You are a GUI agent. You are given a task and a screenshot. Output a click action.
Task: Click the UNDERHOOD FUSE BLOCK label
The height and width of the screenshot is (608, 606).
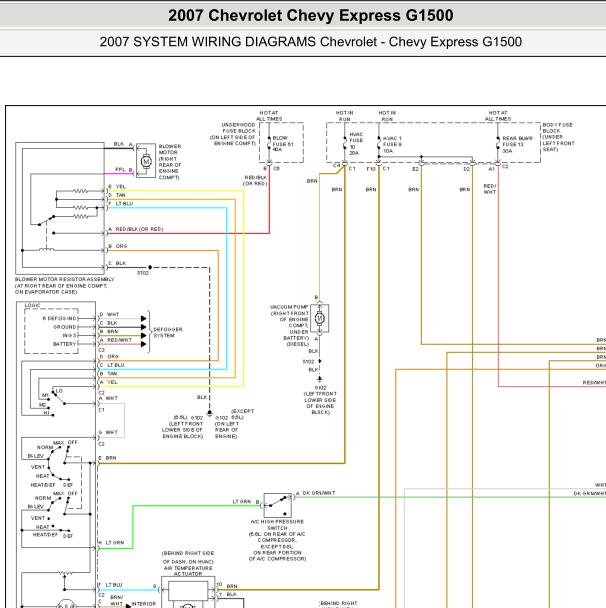click(x=233, y=134)
